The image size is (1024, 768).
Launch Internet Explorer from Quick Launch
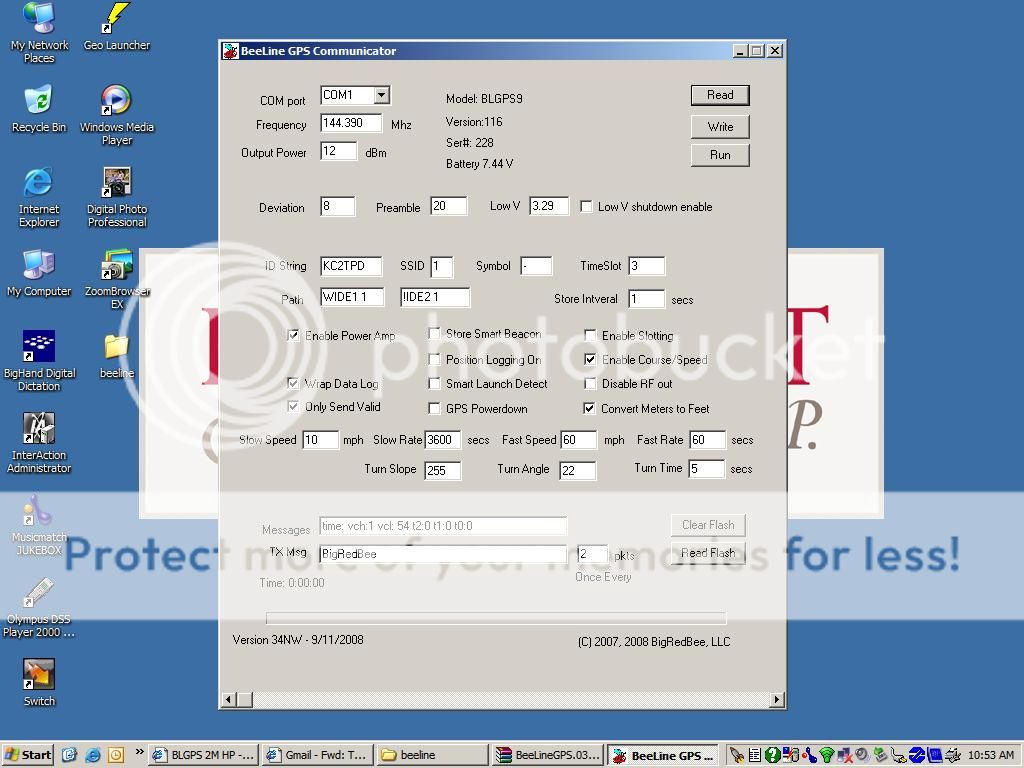(93, 755)
